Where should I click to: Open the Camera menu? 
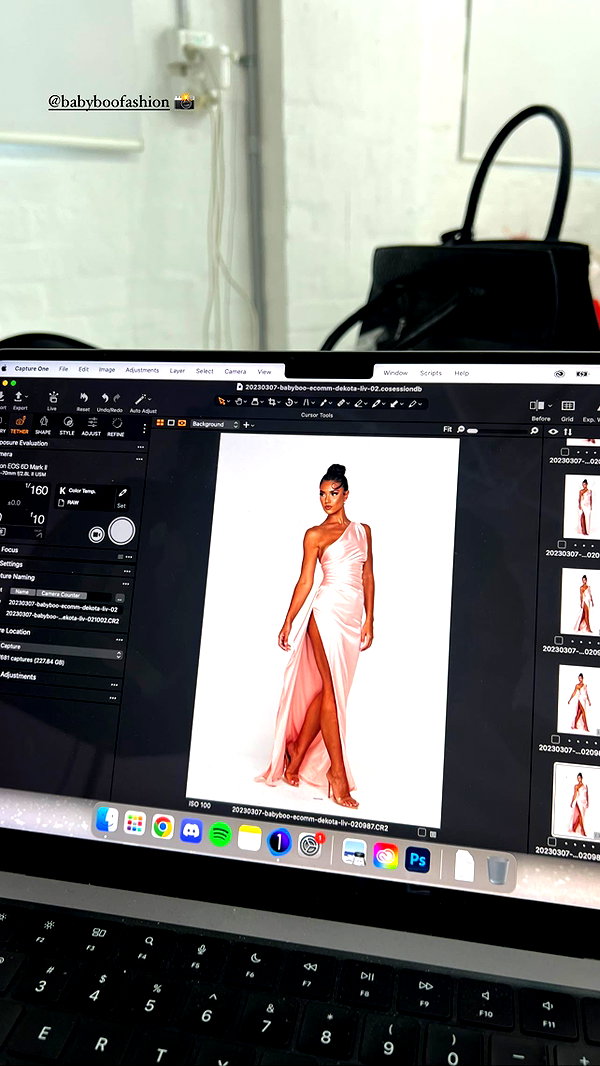pos(235,371)
